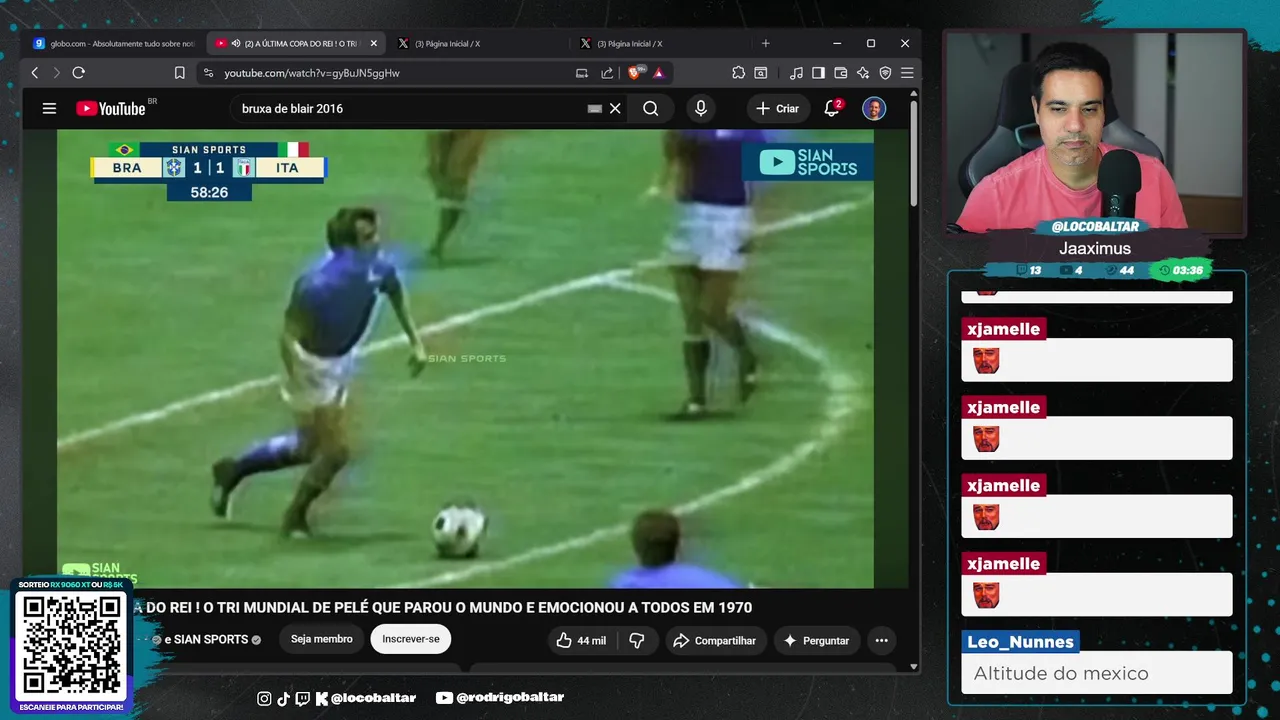Screen dimensions: 1280x720
Task: Open the extensions puzzle icon
Action: coord(738,73)
